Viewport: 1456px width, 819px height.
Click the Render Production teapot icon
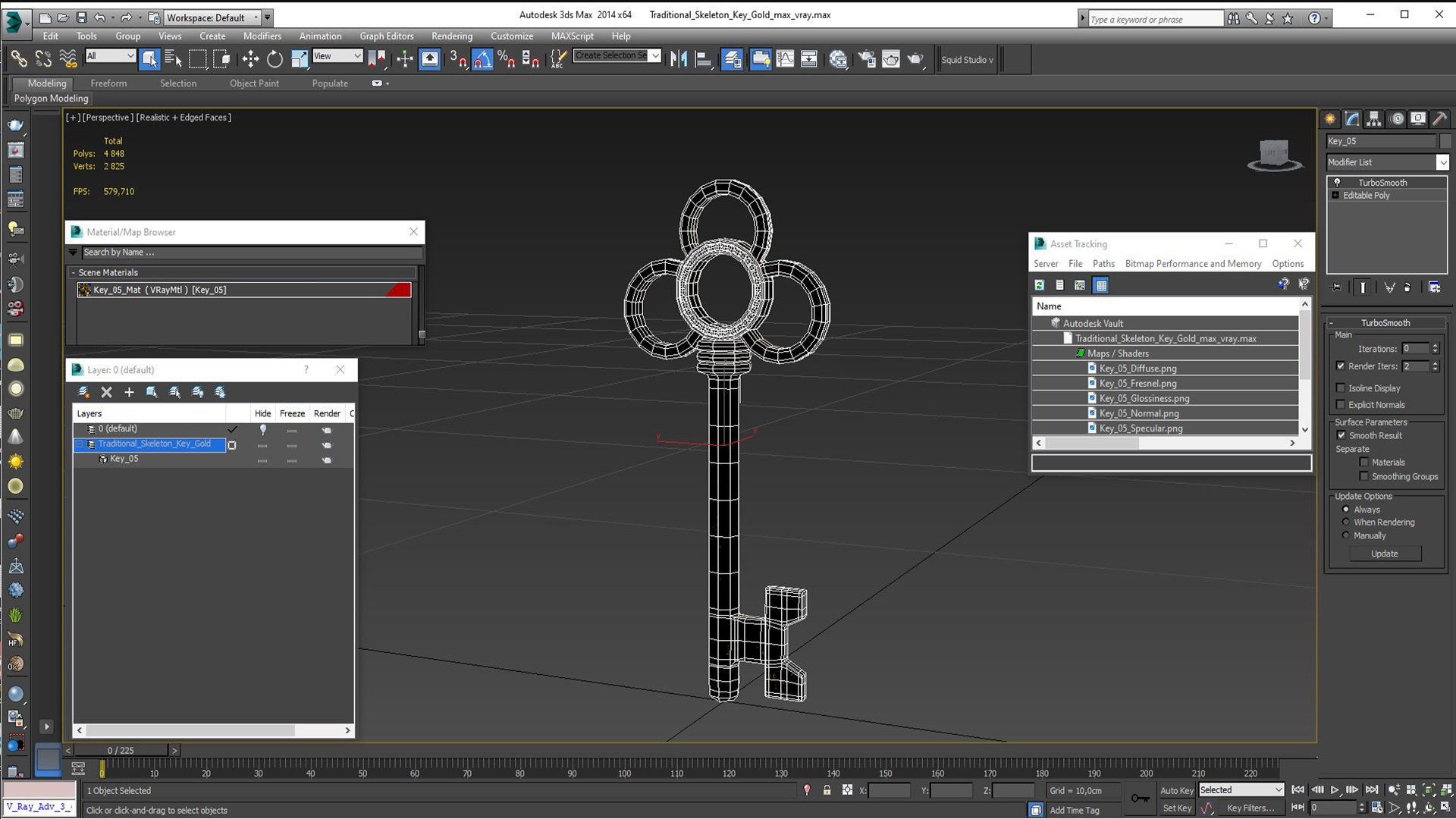(916, 59)
